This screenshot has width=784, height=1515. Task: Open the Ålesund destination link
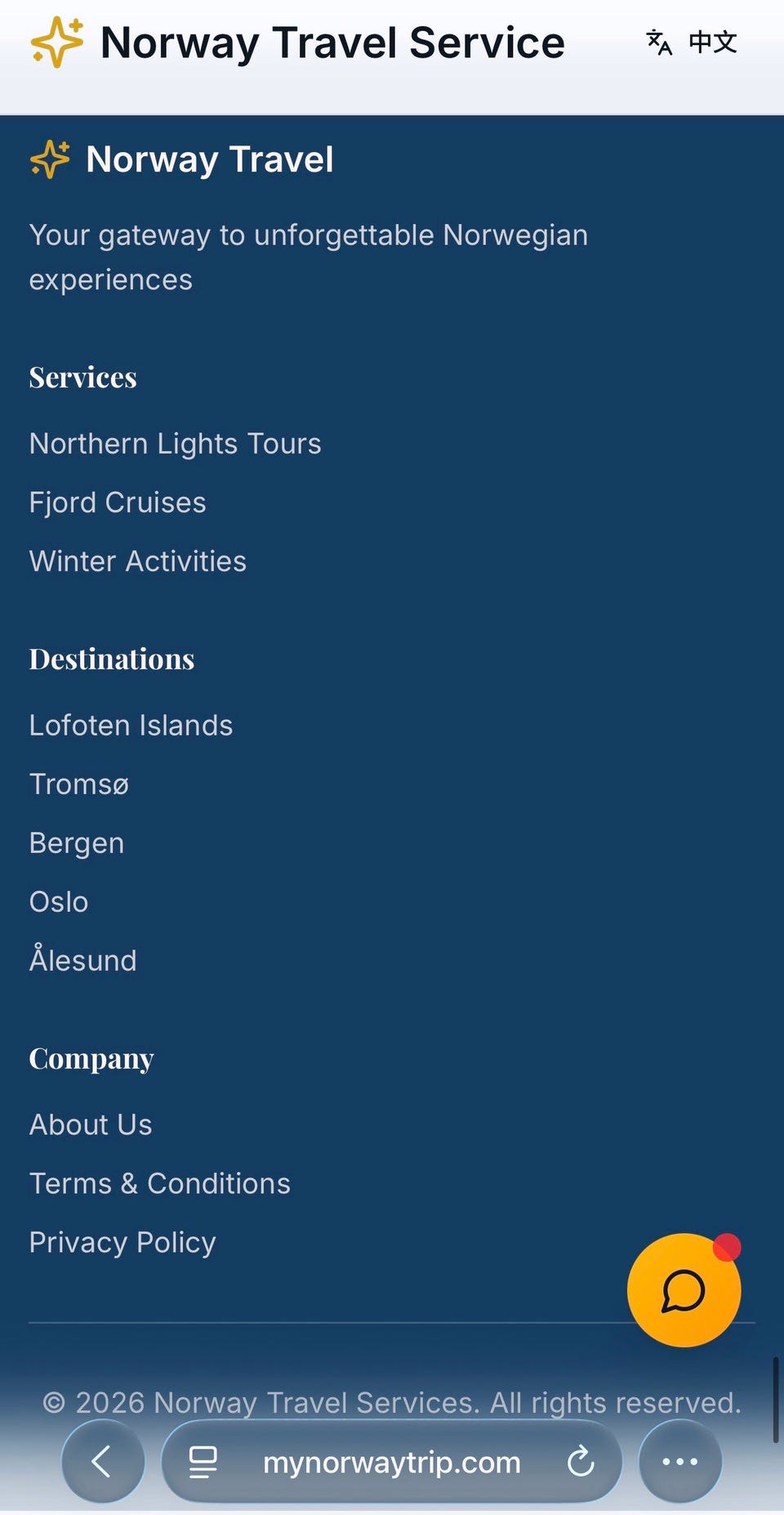click(83, 958)
